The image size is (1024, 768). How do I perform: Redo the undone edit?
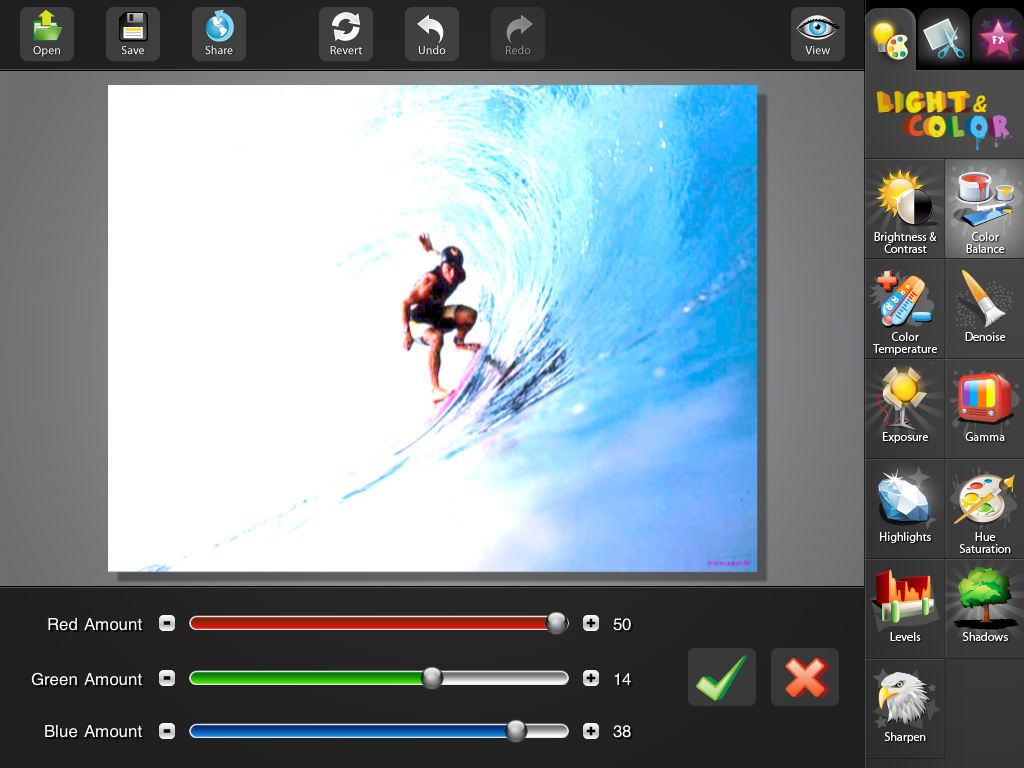tap(518, 34)
